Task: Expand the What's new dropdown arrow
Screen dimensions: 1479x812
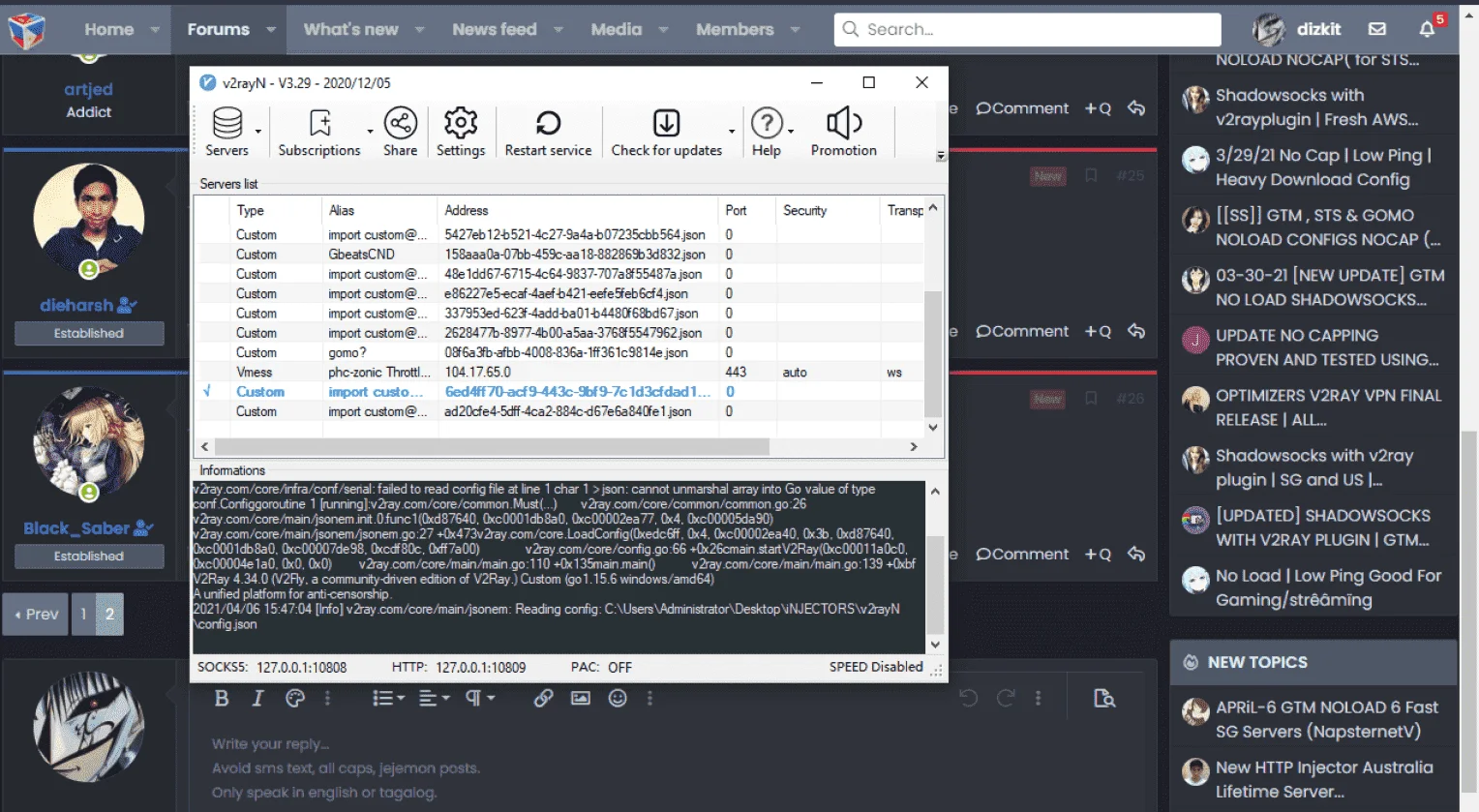Action: 420,30
